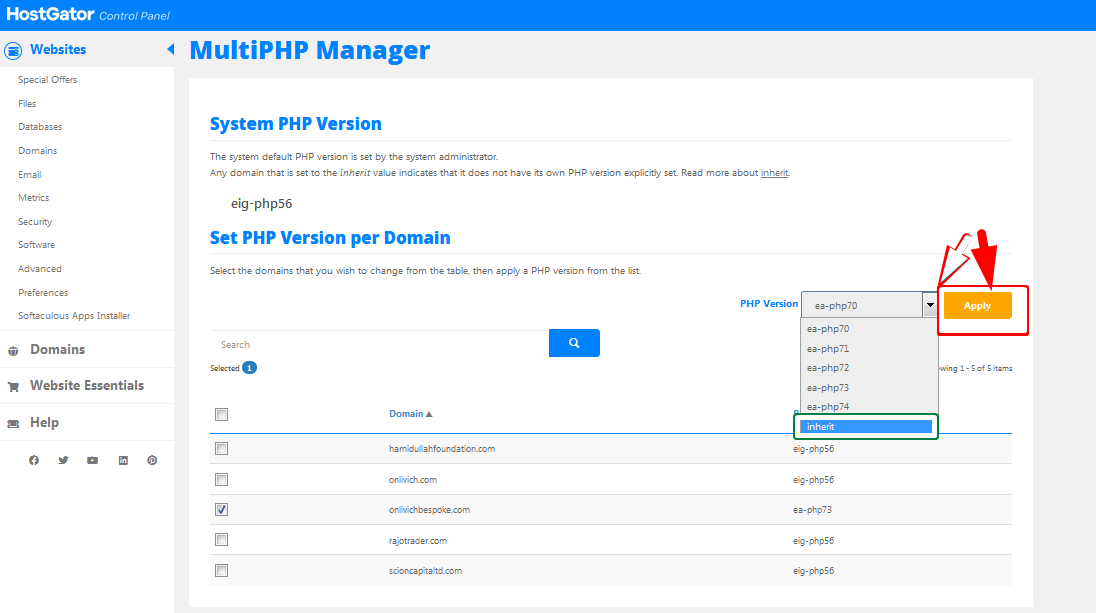Screen dimensions: 1096x613
Task: Click the scioncapitaltd.com domain name
Action: 425,570
